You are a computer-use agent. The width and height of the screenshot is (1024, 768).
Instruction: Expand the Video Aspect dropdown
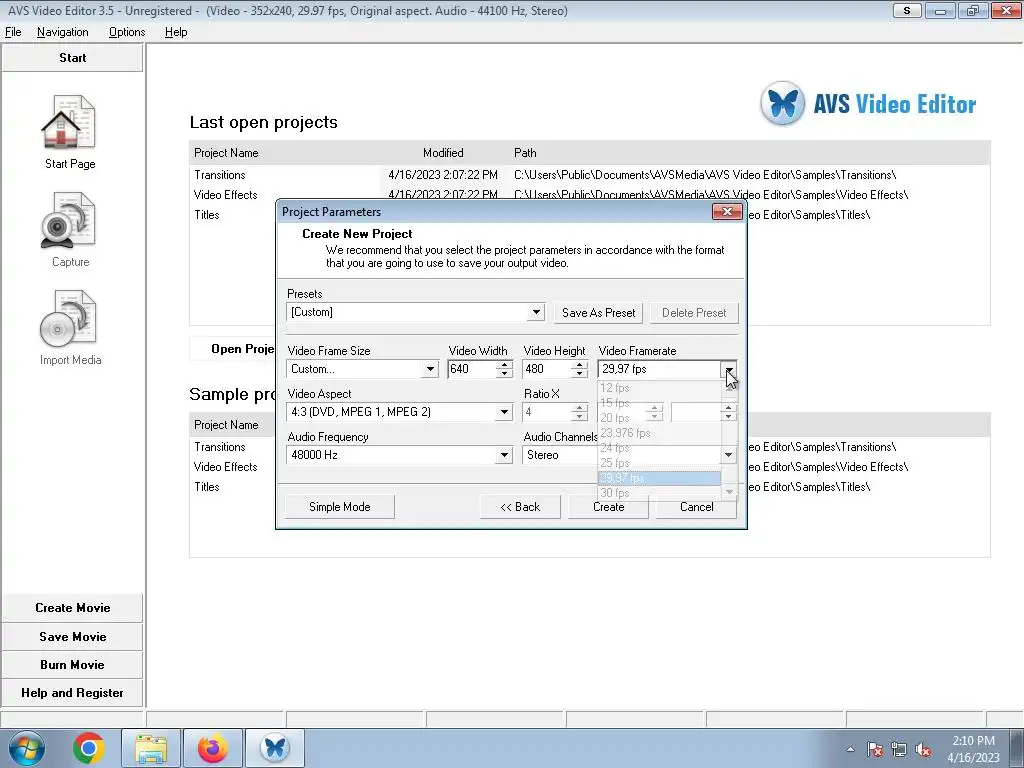504,412
